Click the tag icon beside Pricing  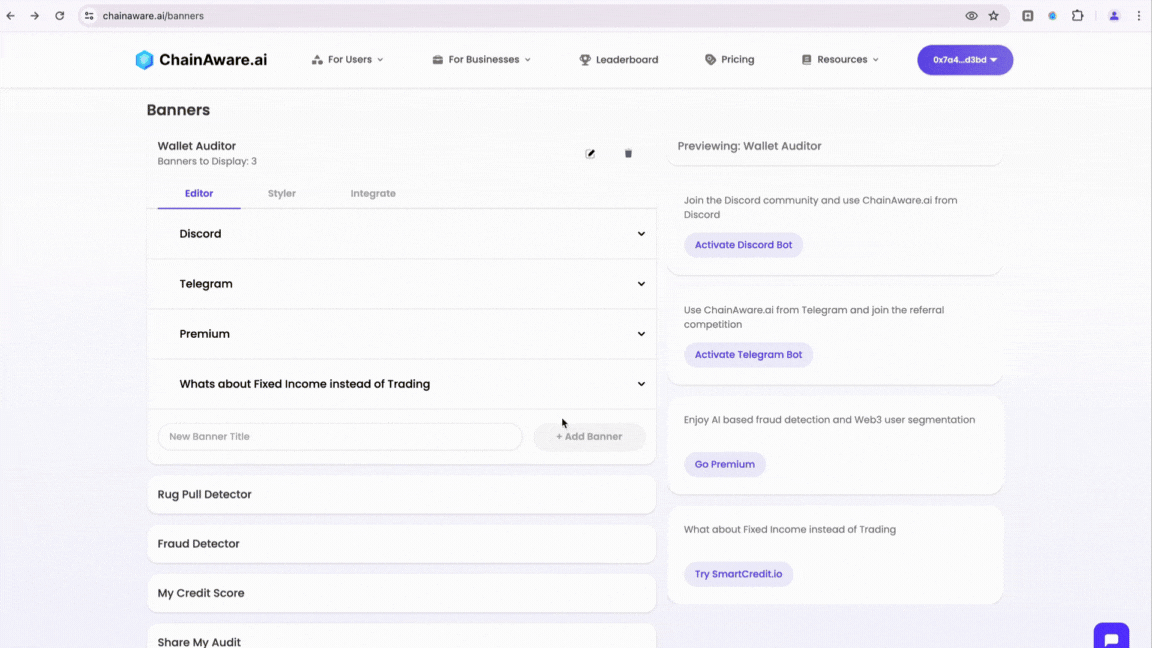pos(710,60)
